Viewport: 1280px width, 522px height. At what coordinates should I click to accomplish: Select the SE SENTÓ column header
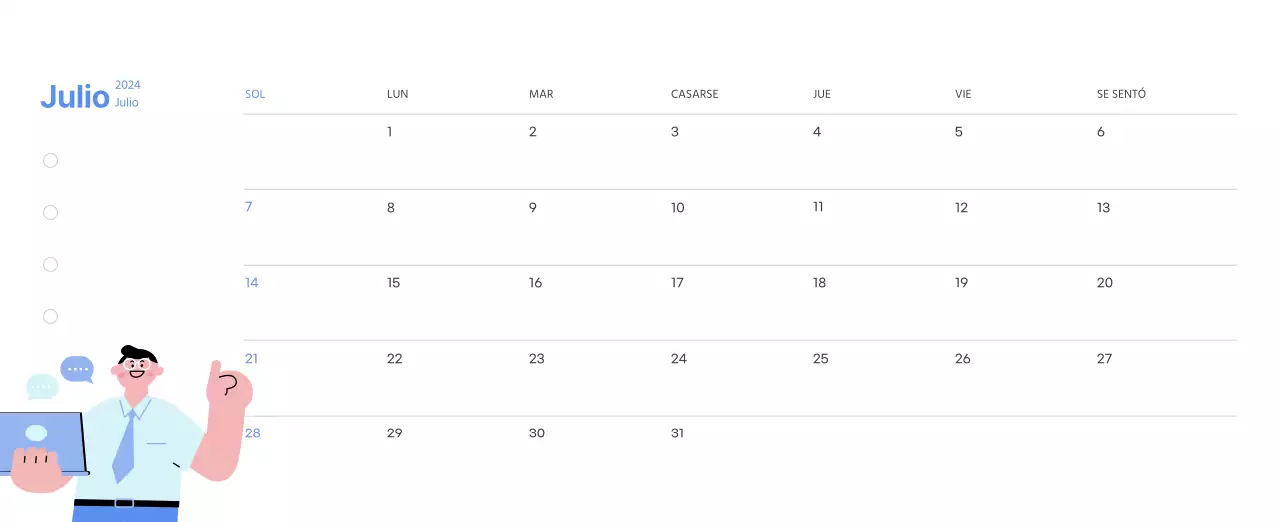click(x=1121, y=94)
